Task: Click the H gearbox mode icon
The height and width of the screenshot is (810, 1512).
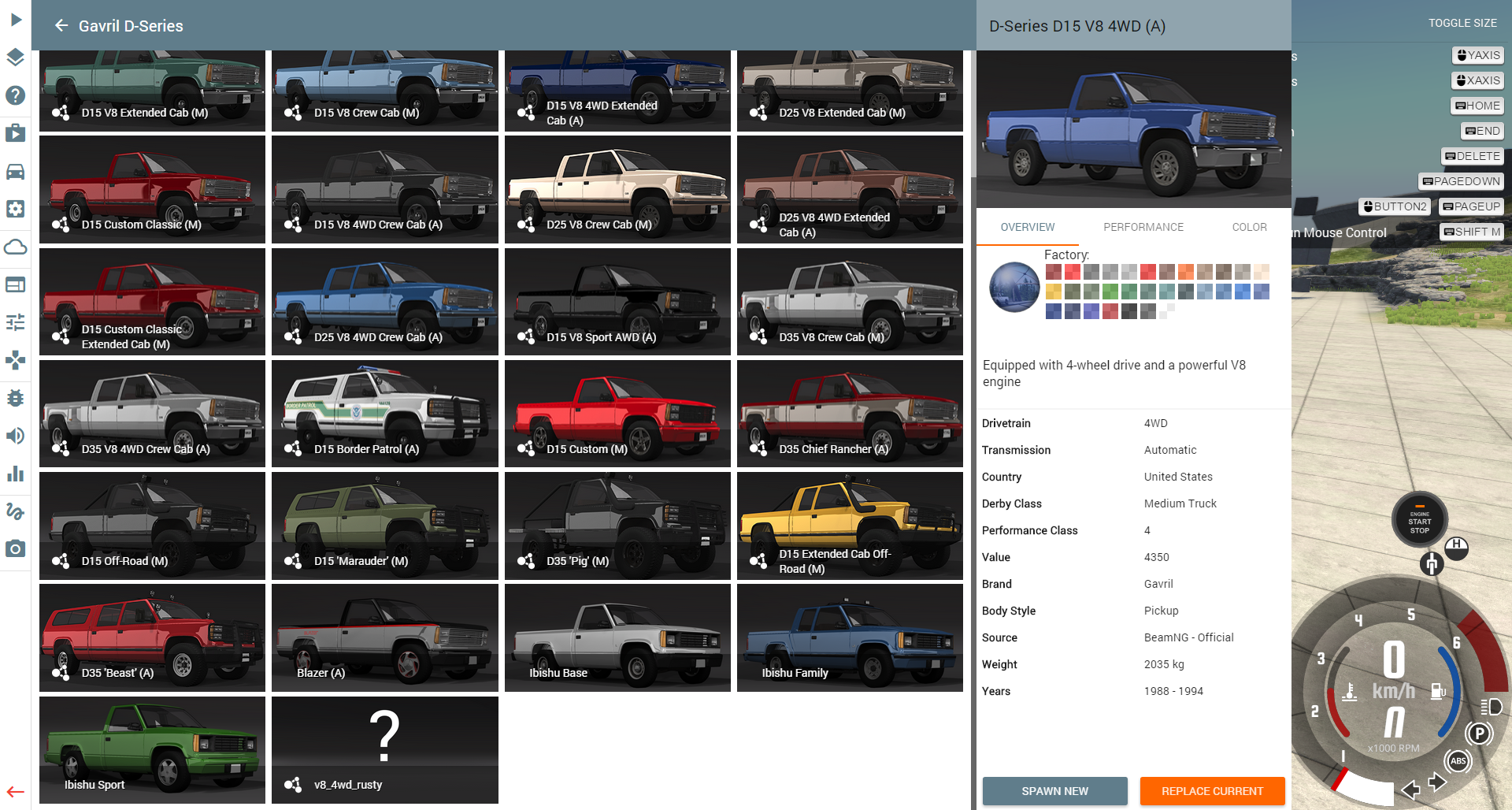Action: tap(1457, 547)
